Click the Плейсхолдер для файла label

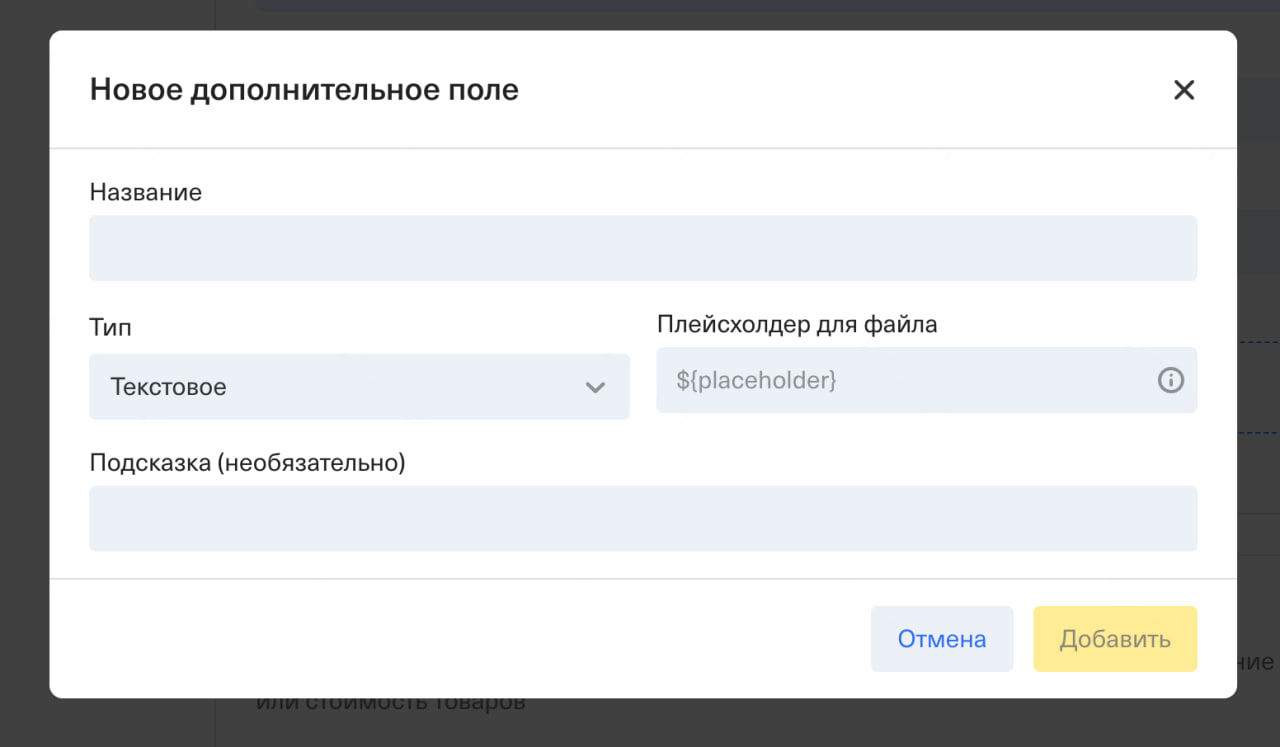coord(797,324)
